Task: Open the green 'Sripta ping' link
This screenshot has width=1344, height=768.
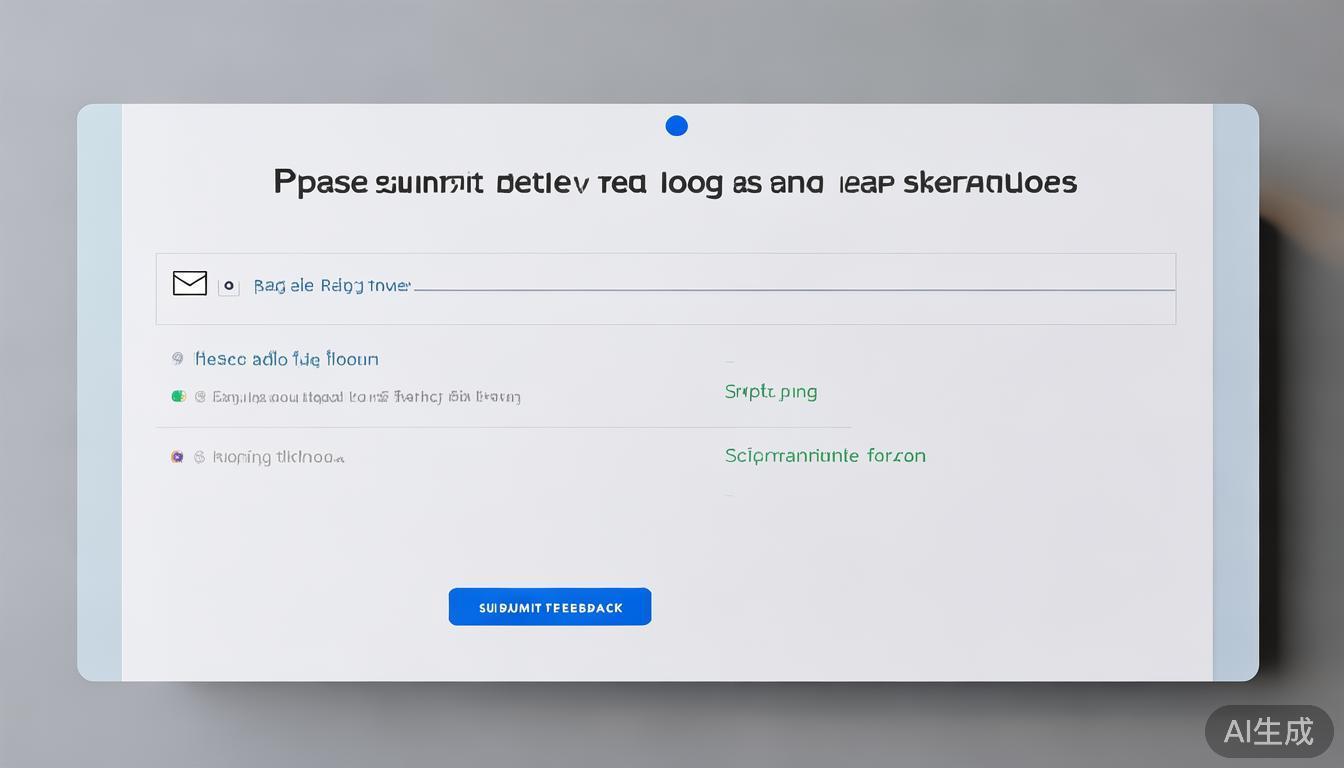Action: pos(770,392)
